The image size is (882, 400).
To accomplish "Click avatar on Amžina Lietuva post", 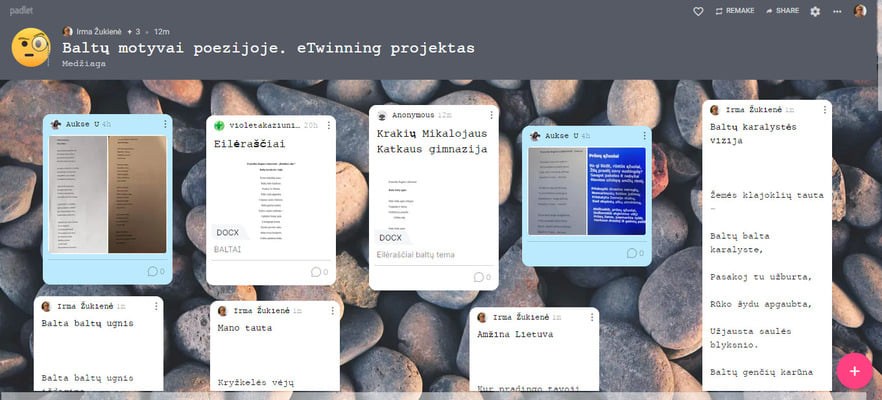I will click(x=482, y=317).
